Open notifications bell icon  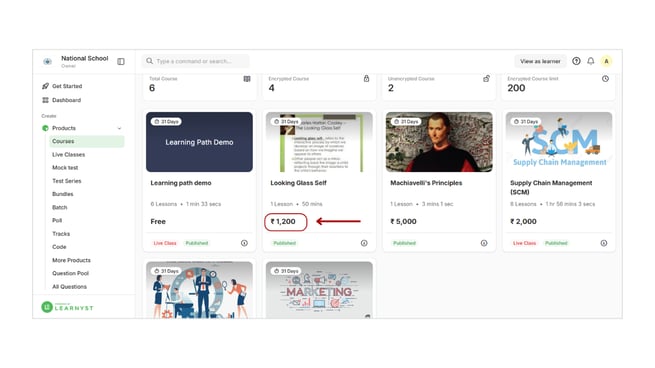pos(591,61)
